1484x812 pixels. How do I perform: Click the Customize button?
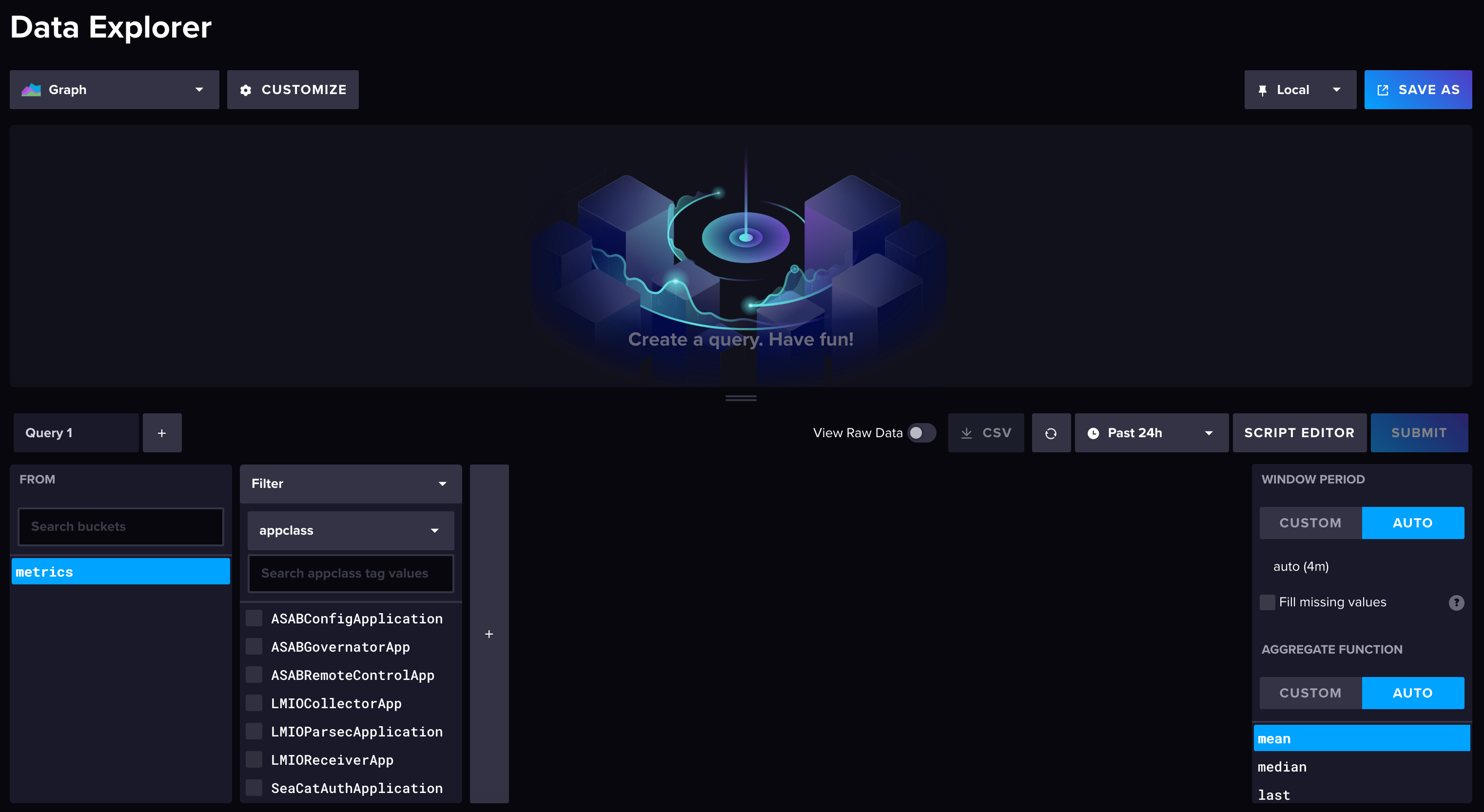(x=293, y=90)
